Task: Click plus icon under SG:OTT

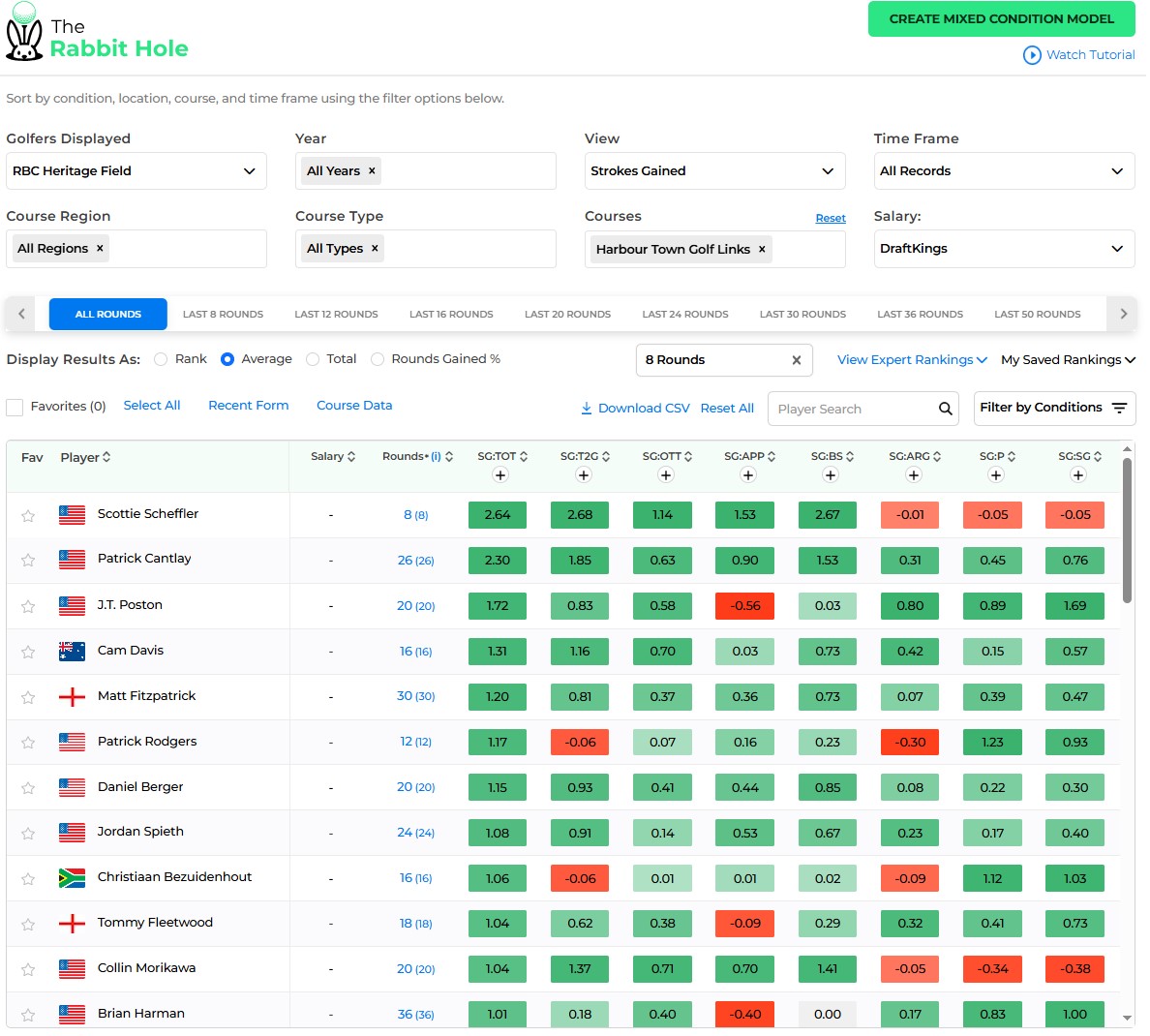Action: tap(667, 477)
